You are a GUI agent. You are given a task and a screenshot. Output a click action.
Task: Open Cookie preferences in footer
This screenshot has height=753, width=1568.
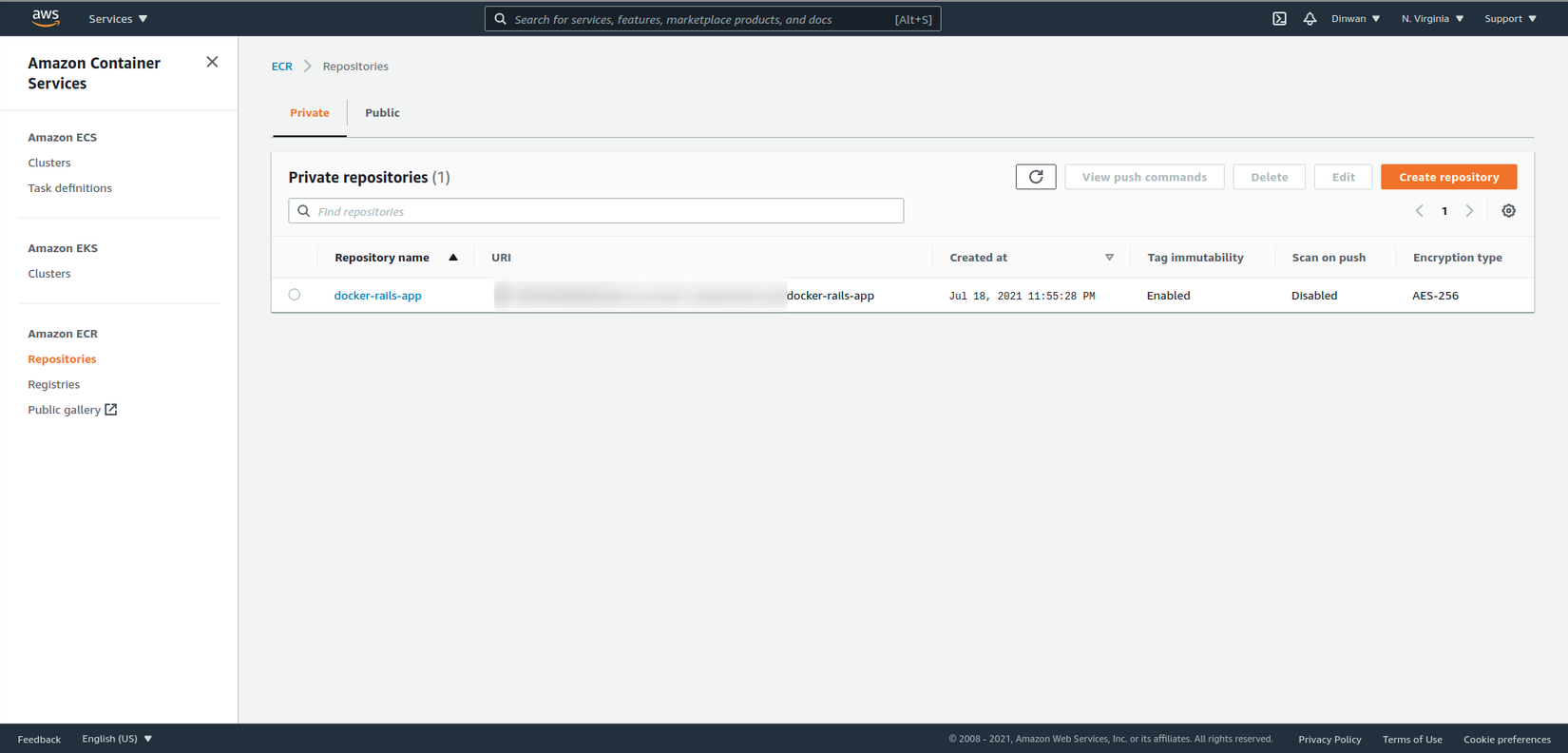[1507, 739]
